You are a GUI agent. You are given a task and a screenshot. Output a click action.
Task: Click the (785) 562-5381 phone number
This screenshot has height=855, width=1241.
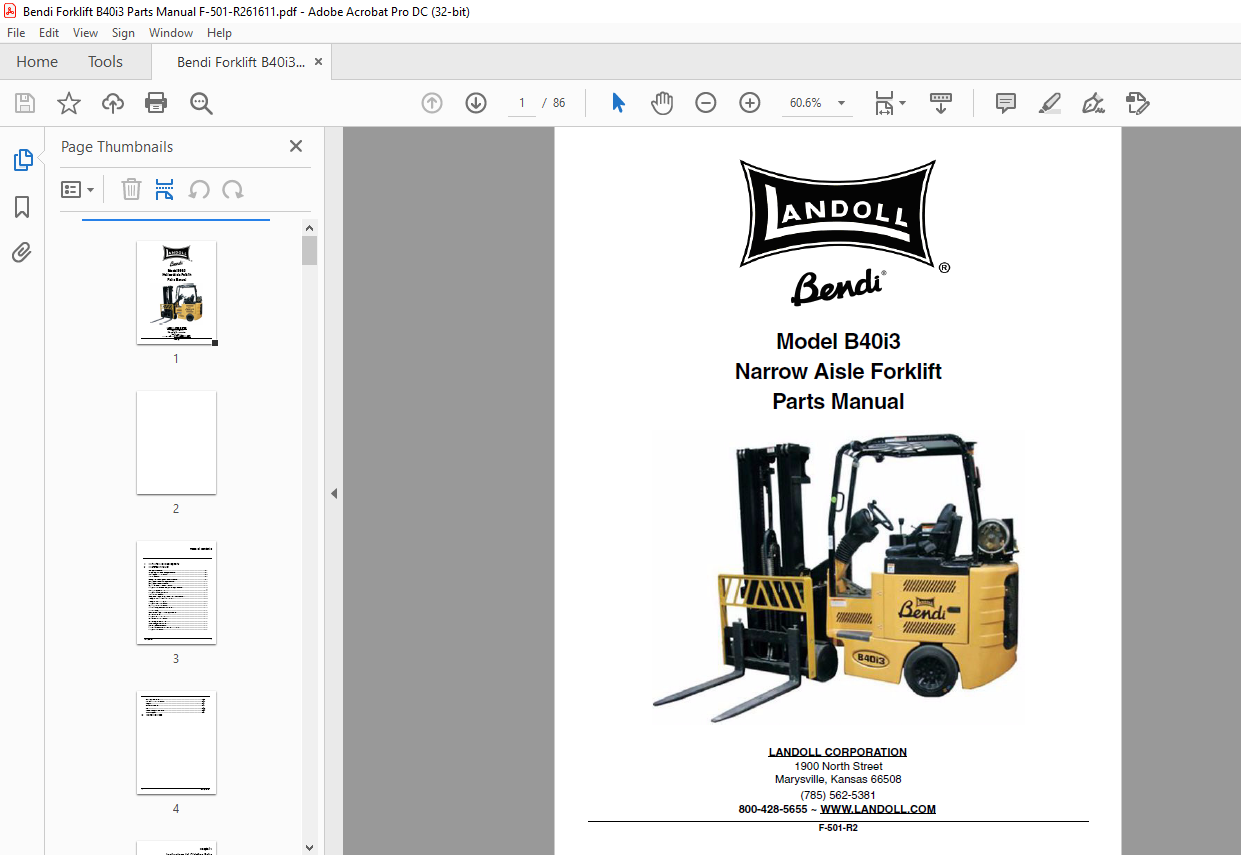838,795
